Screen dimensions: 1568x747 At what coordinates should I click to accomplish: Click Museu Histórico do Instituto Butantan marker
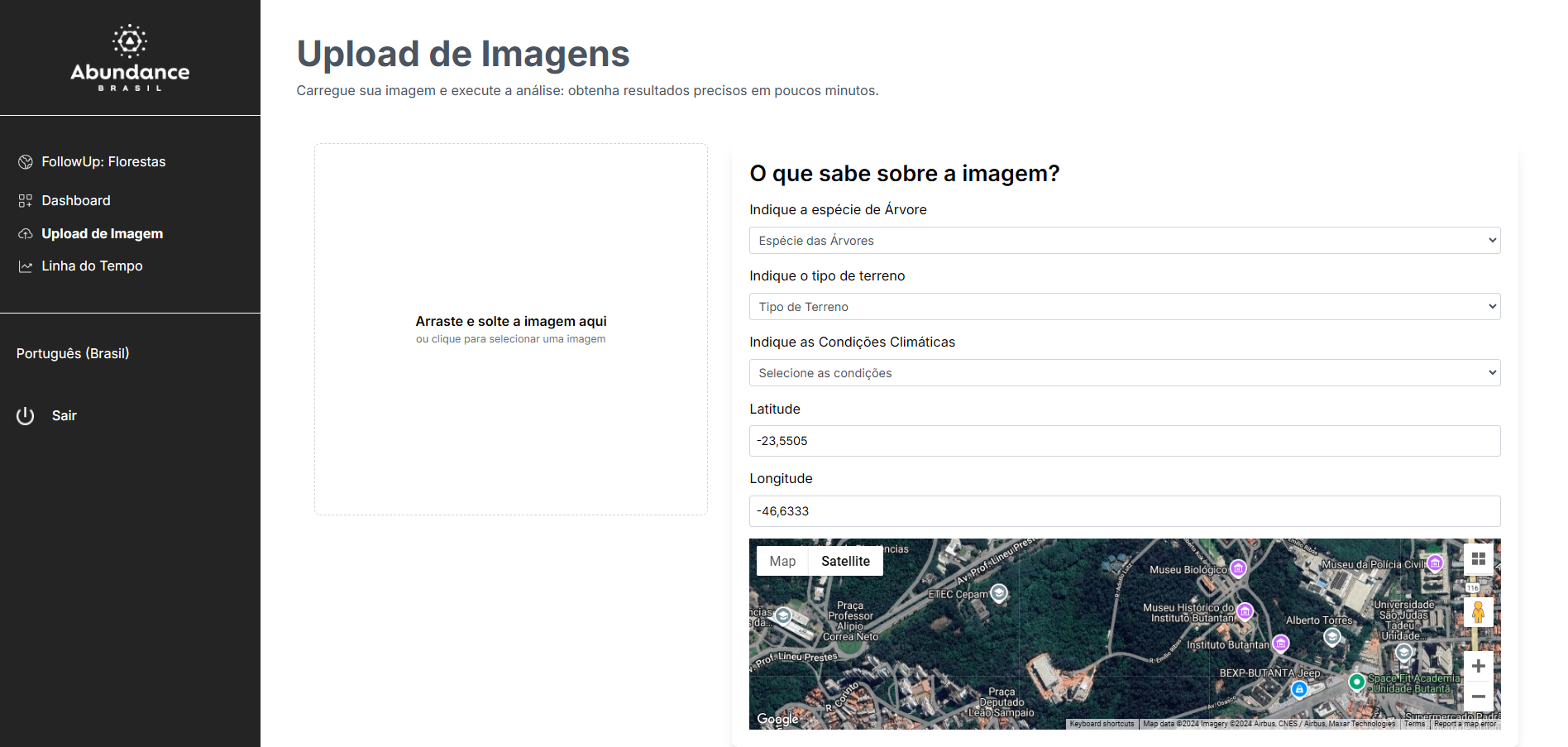click(x=1245, y=611)
